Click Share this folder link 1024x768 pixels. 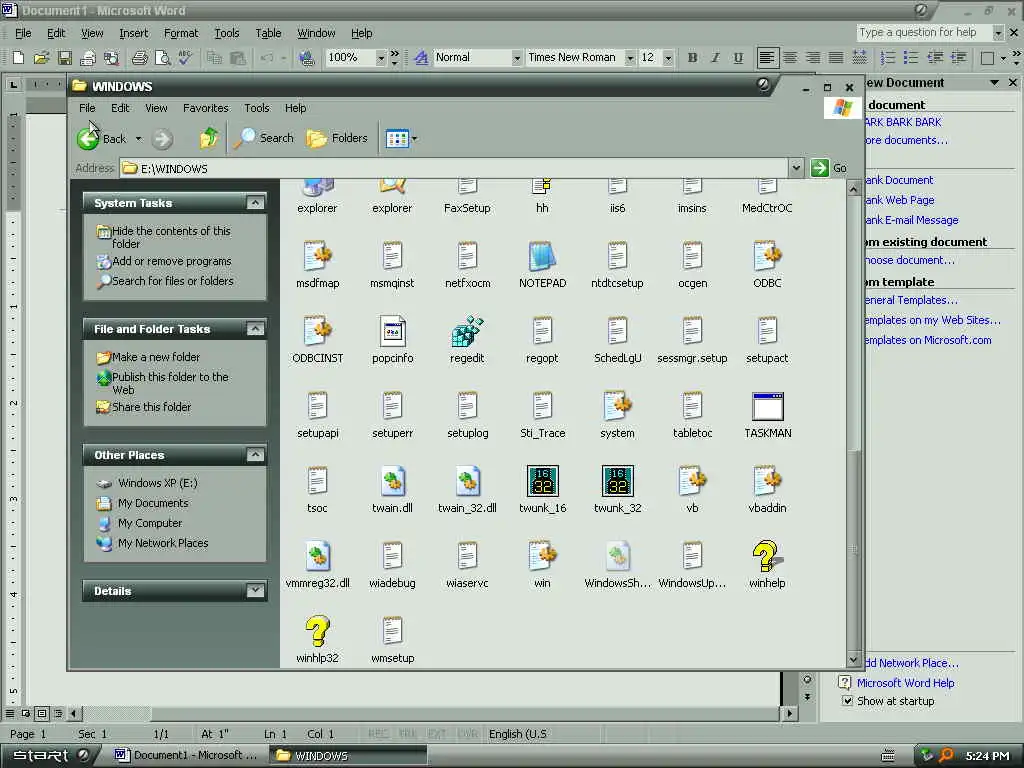point(151,407)
